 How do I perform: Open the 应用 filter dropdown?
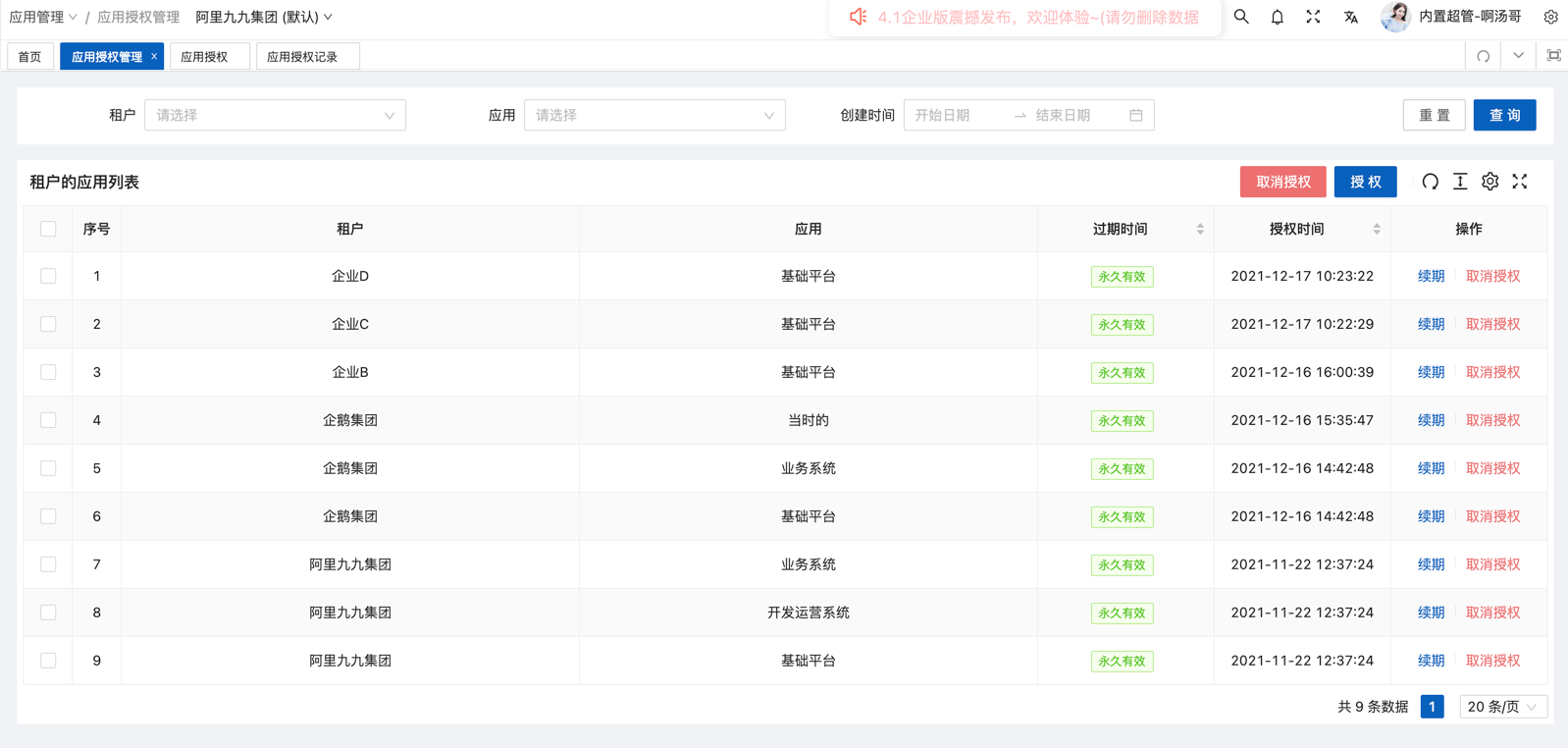pos(654,115)
